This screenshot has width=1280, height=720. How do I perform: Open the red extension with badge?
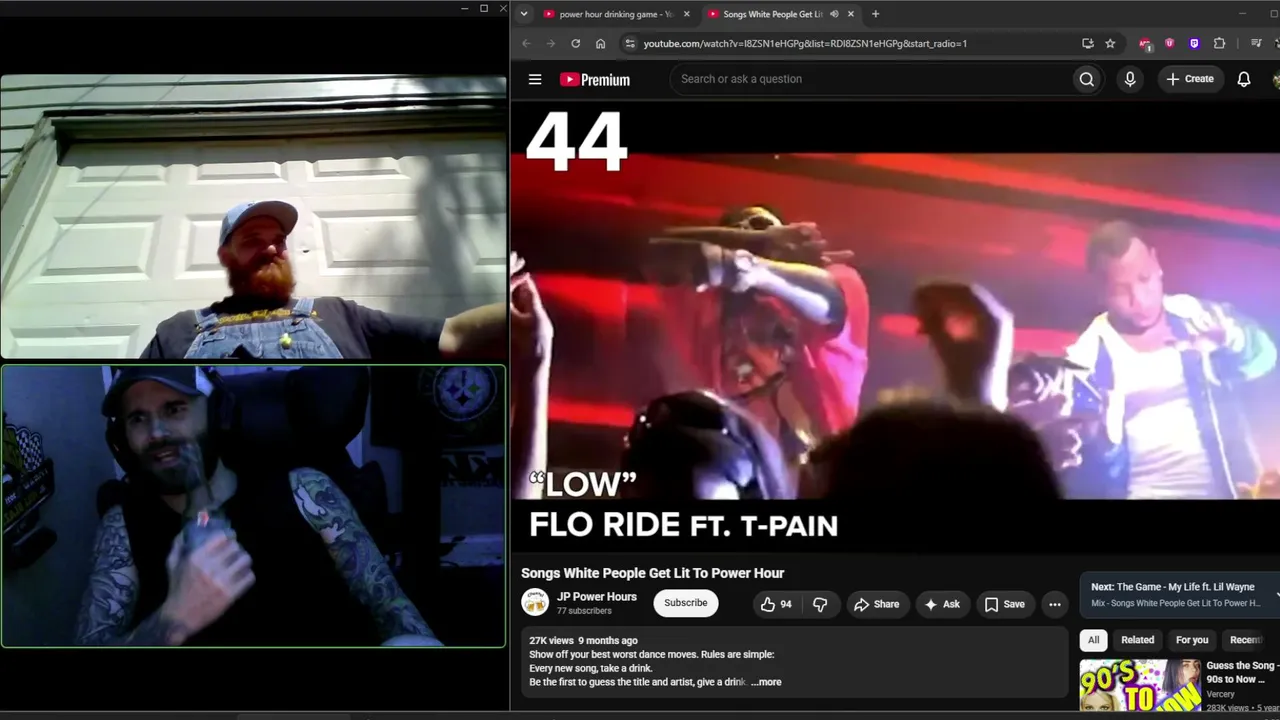(1145, 43)
